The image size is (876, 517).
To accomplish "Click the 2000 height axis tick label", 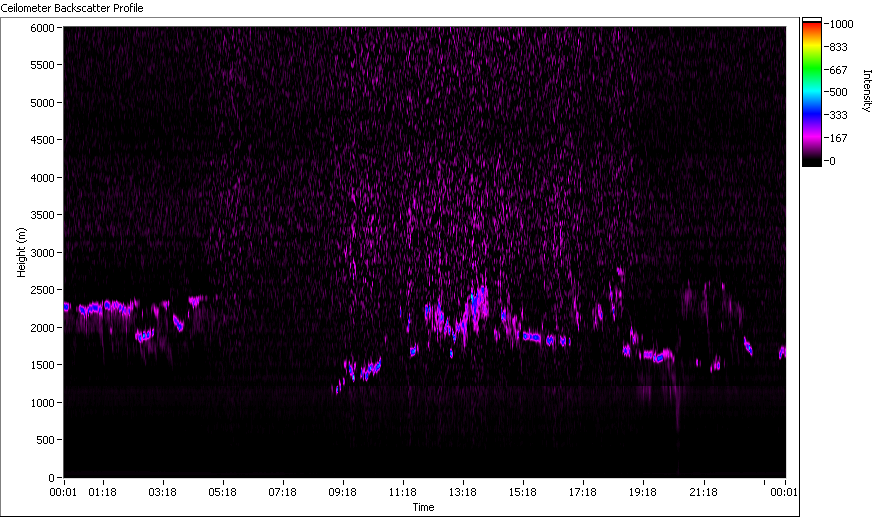I will tap(42, 328).
